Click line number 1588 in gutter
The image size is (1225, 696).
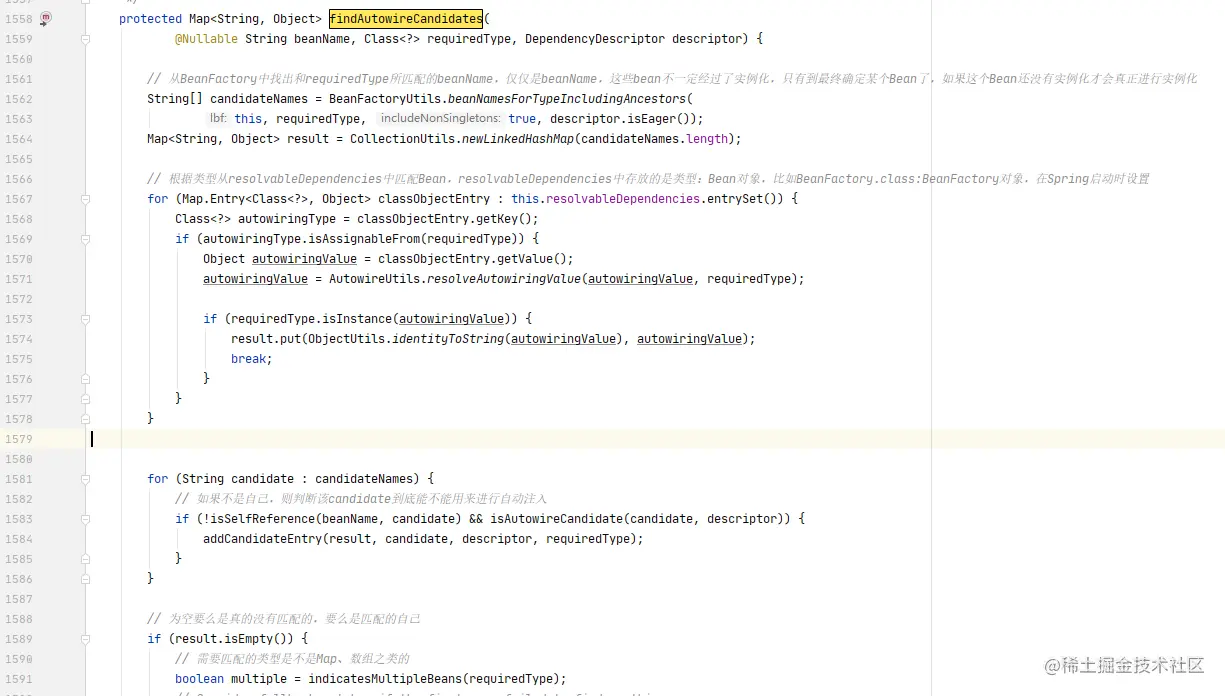(18, 619)
